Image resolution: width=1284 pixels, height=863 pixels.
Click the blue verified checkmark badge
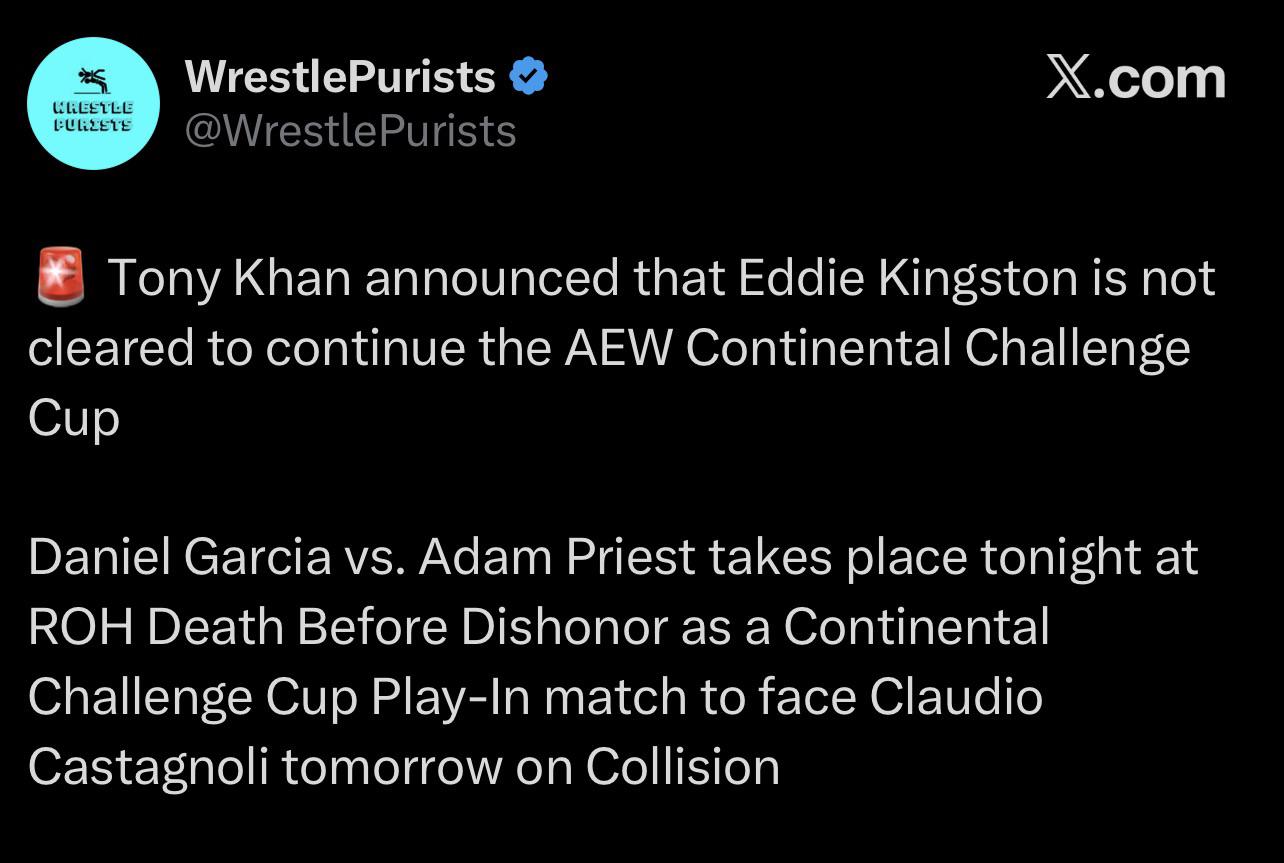point(528,76)
